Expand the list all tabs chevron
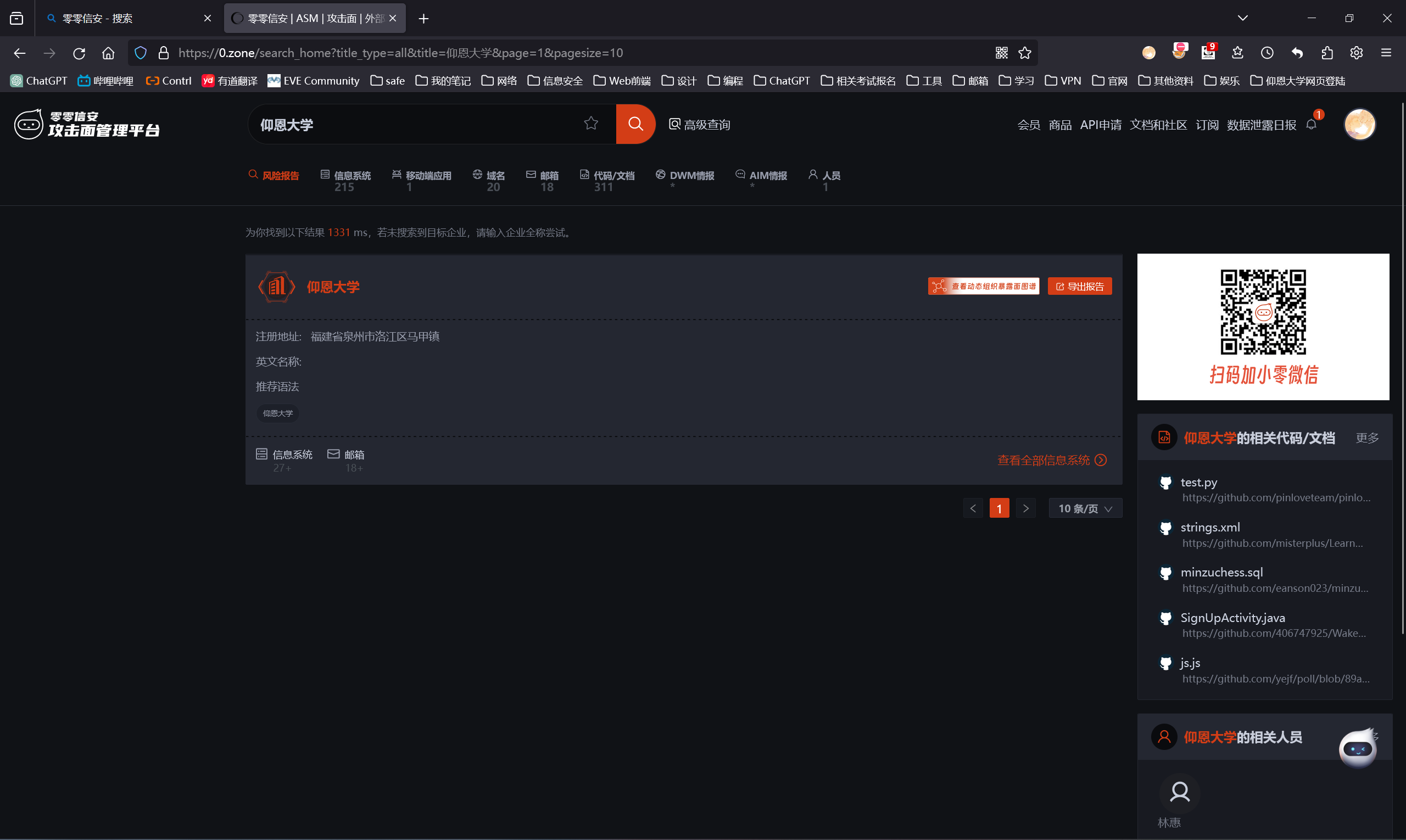The width and height of the screenshot is (1406, 840). point(1242,18)
